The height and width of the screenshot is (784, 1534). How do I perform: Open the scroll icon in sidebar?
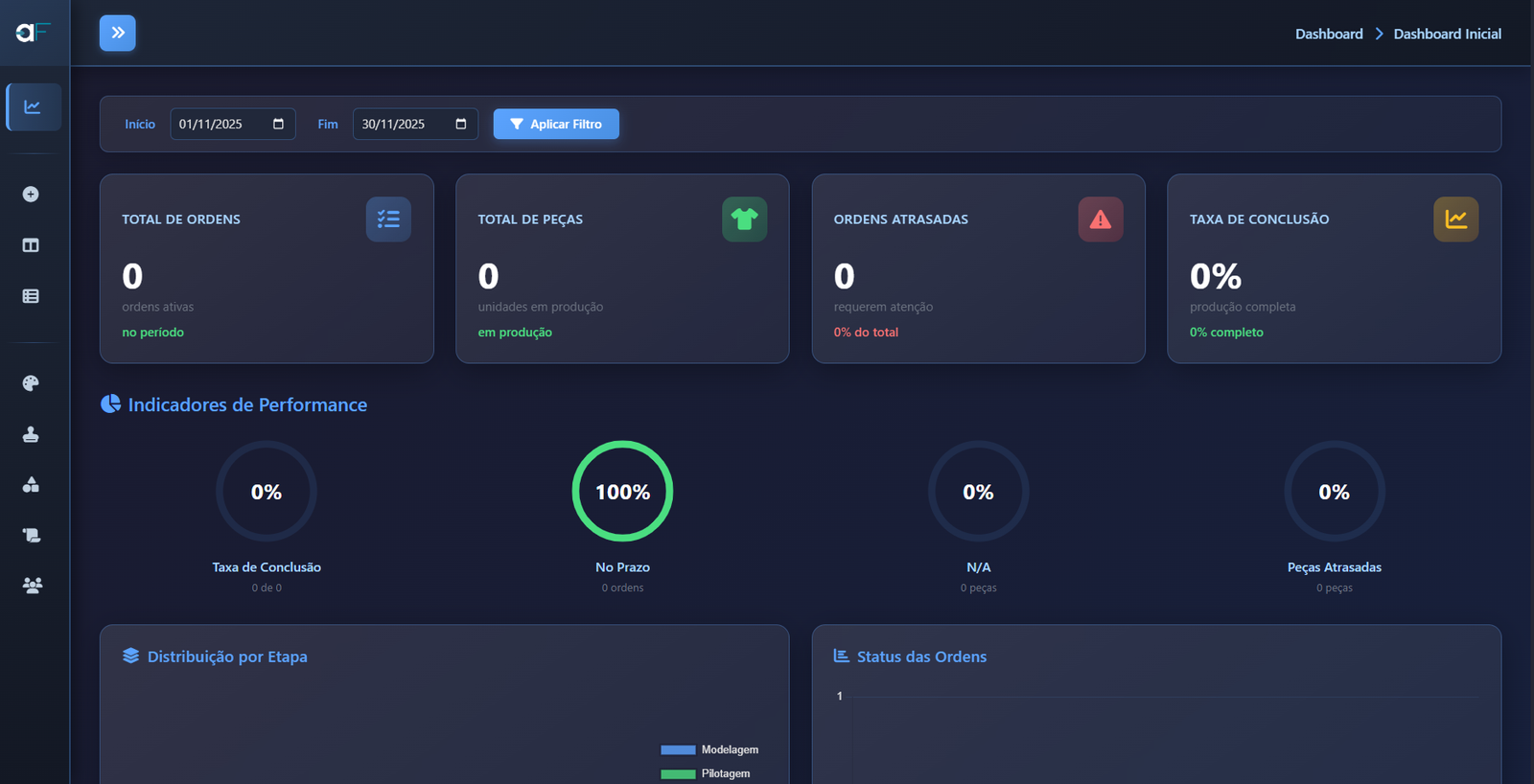[x=31, y=535]
